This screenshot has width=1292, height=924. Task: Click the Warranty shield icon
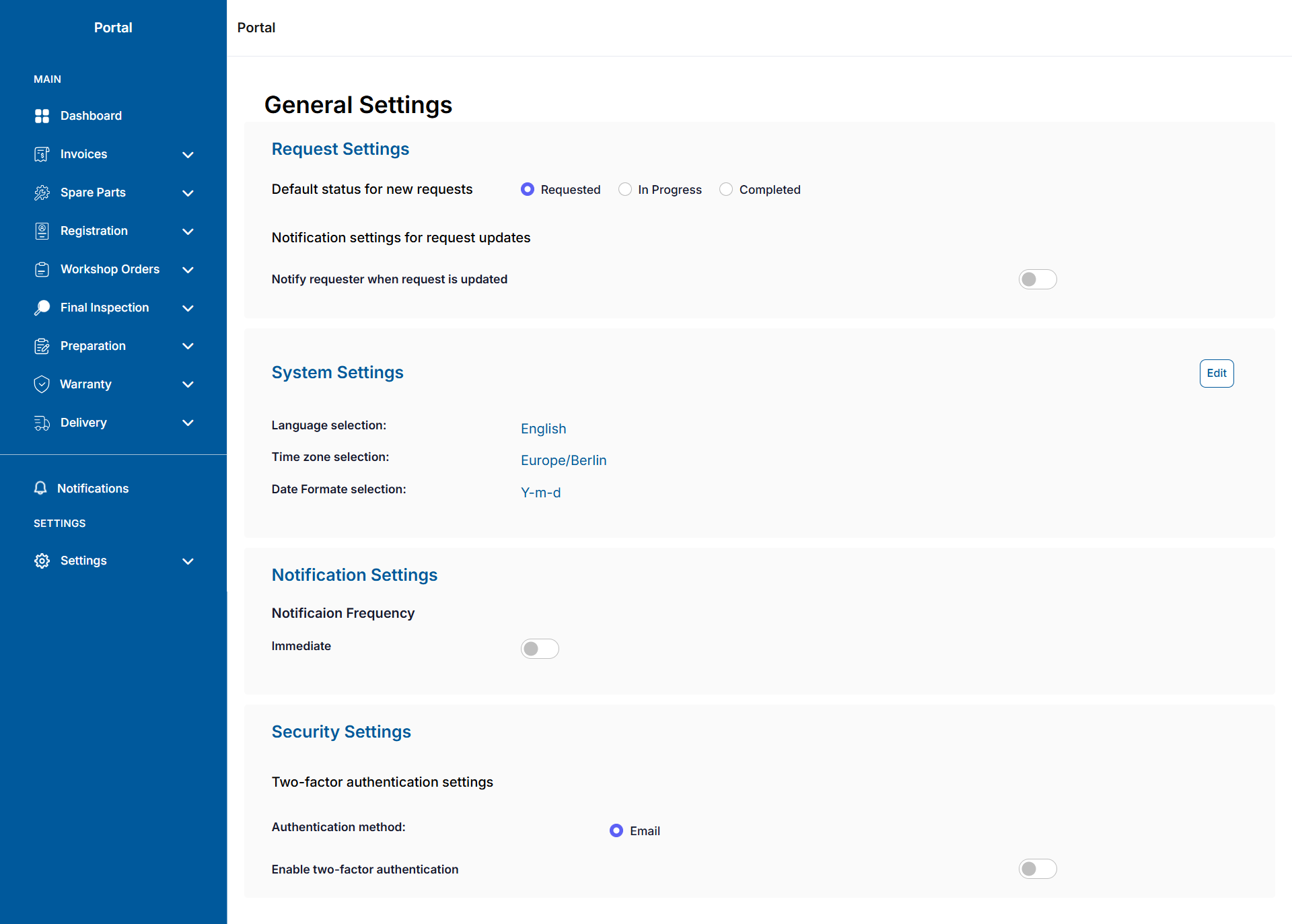tap(42, 384)
